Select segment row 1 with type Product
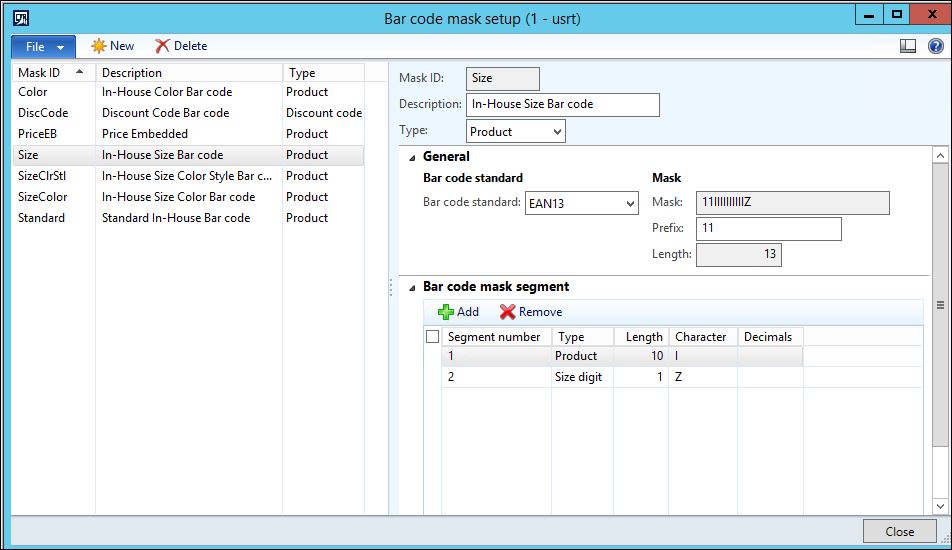Image resolution: width=952 pixels, height=550 pixels. pos(622,356)
